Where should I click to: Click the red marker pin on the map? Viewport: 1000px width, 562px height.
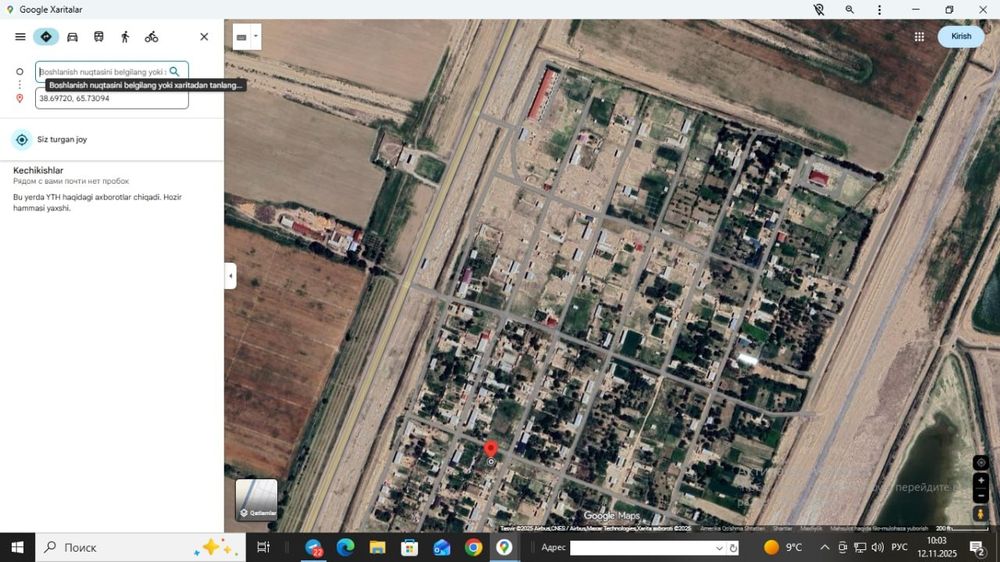(490, 448)
